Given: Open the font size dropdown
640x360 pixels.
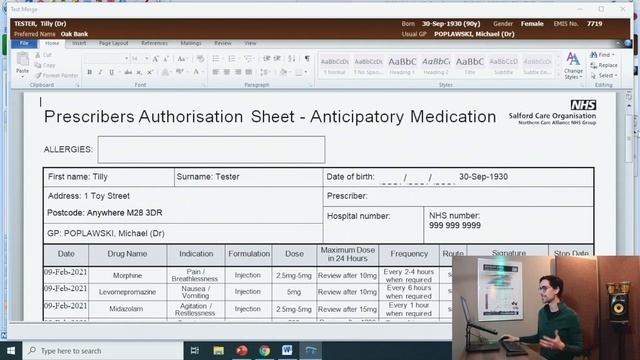Looking at the screenshot, I should point(146,59).
